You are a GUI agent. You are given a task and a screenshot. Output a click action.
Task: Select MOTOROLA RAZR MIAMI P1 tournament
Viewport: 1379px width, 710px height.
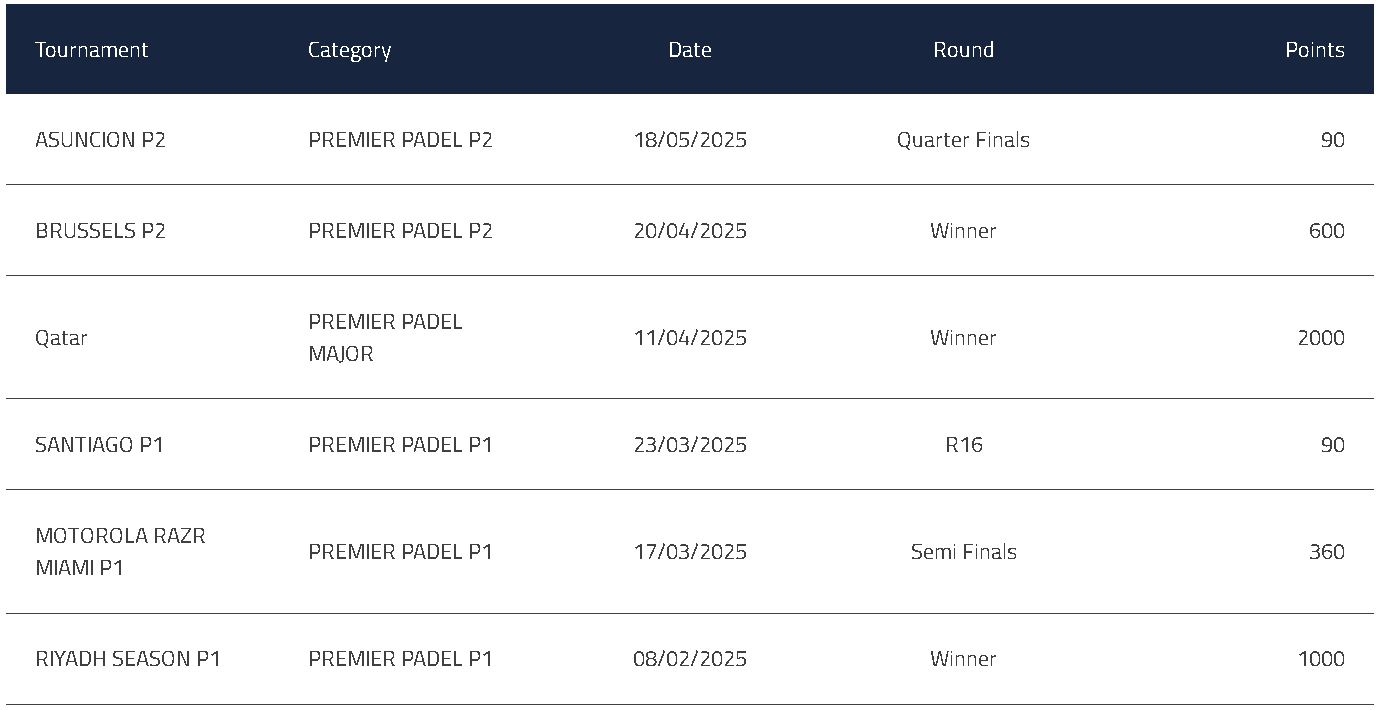(120, 552)
